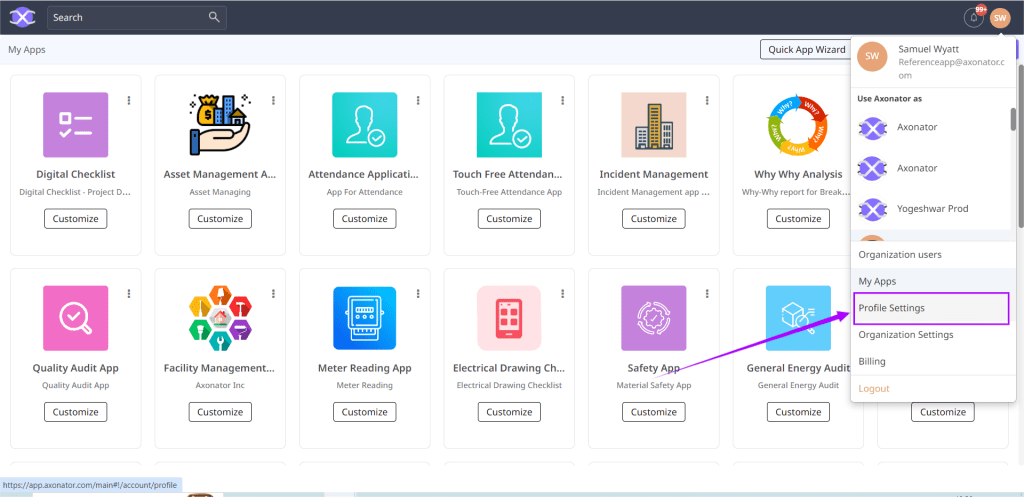Open the Meter Reading App icon
1024x497 pixels.
[x=364, y=318]
